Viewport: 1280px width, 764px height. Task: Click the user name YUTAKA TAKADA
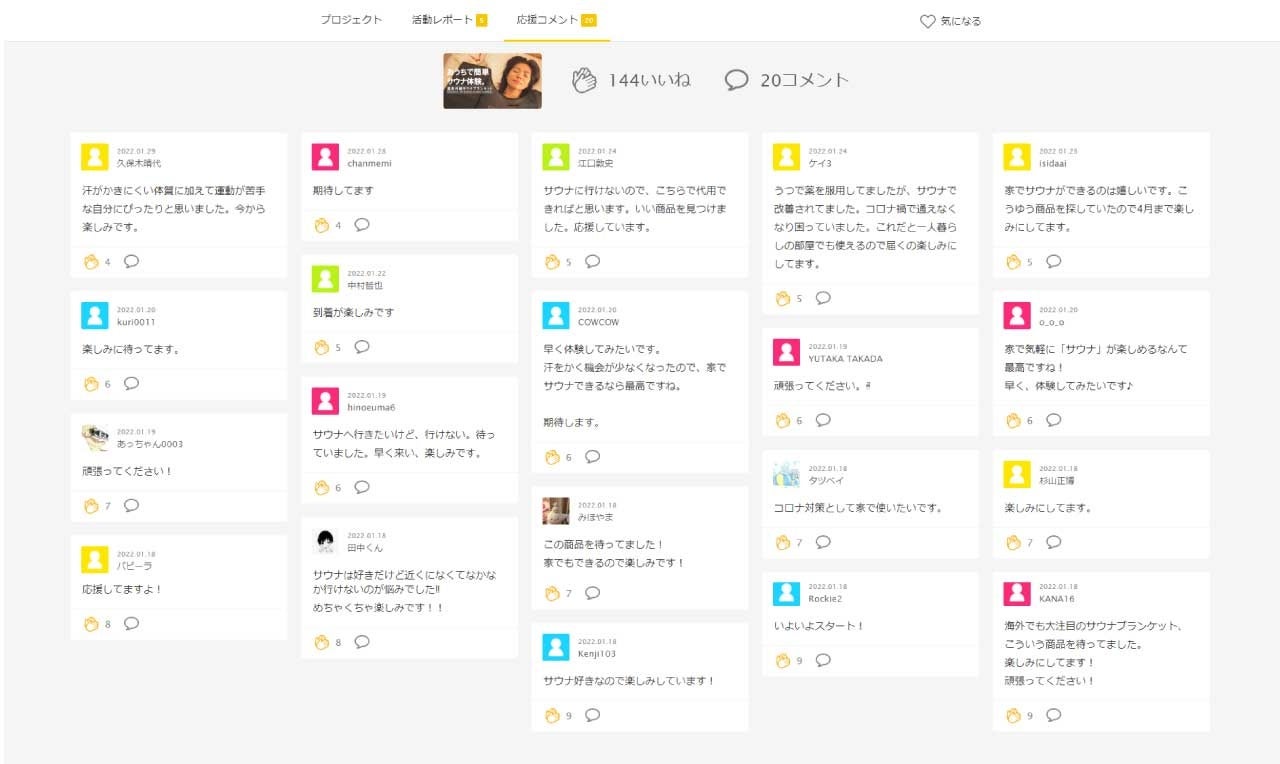pos(845,359)
